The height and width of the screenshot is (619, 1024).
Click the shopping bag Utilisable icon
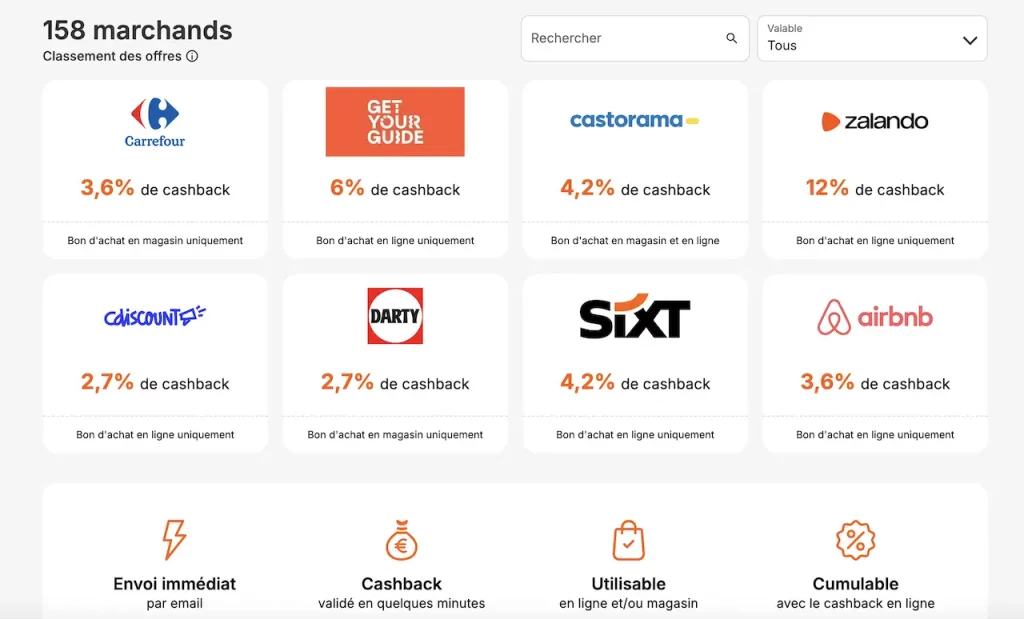click(628, 540)
